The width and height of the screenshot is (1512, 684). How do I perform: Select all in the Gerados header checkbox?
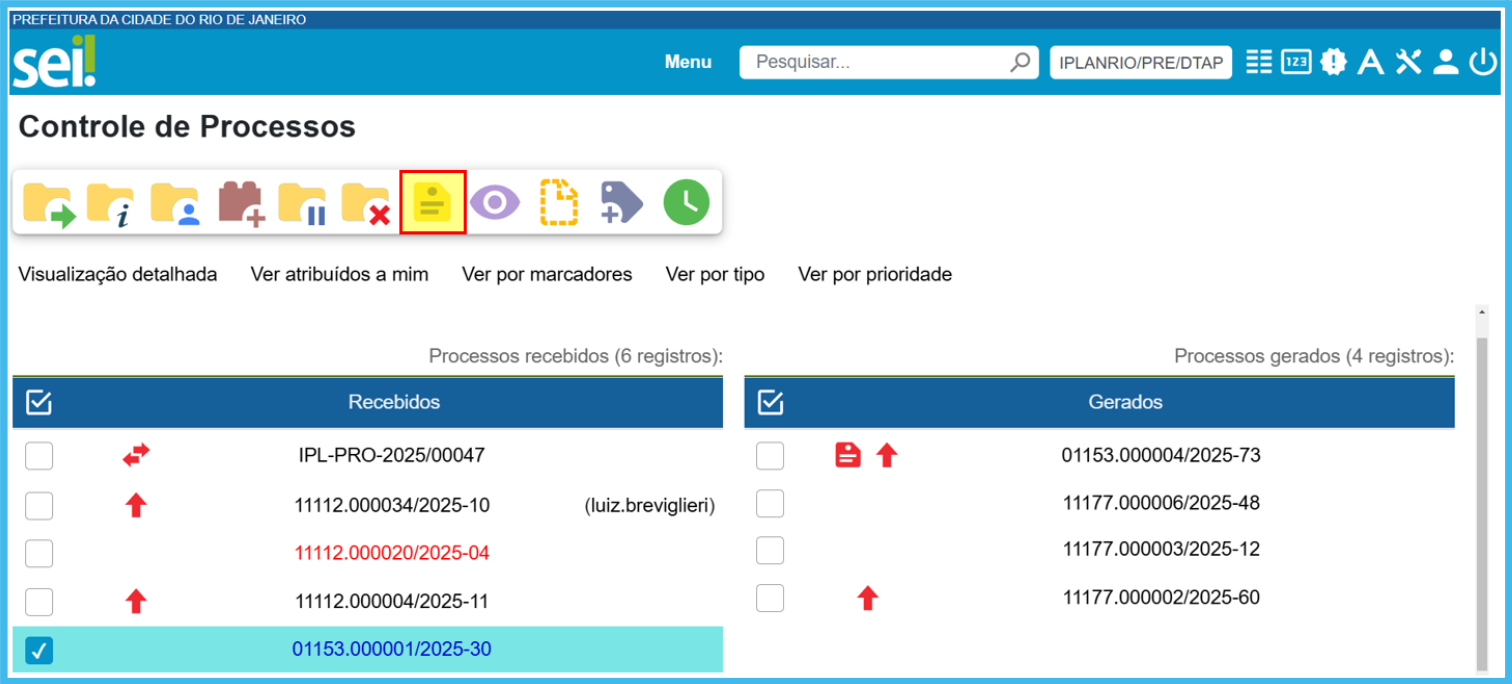point(770,403)
